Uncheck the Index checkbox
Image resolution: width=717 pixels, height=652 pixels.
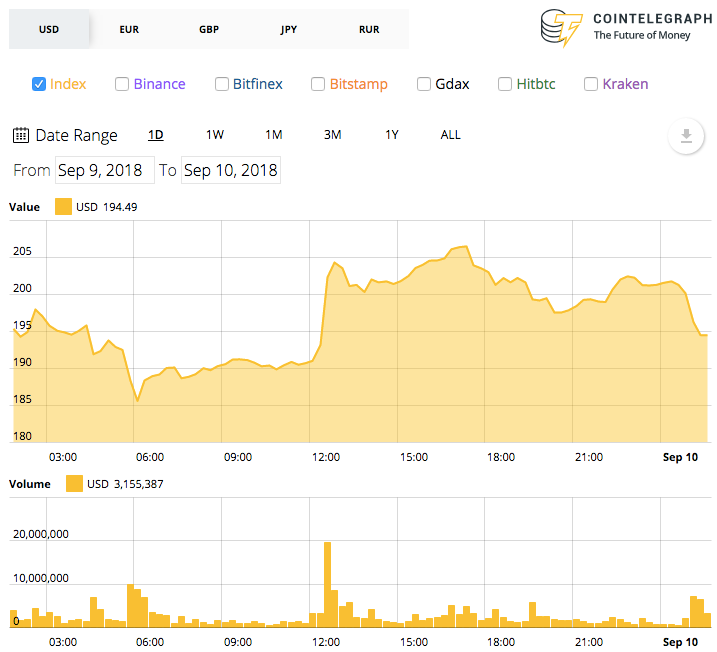(x=39, y=84)
